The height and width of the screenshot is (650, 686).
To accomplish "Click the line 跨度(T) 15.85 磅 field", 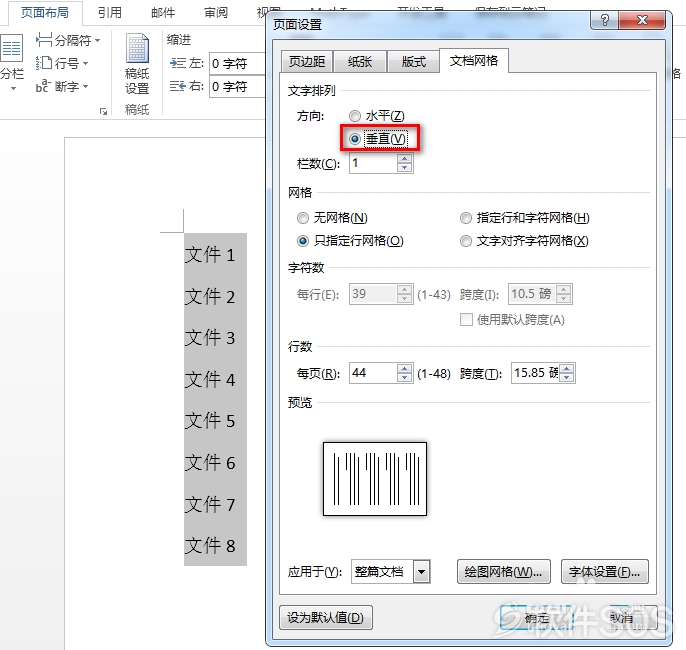I will click(x=535, y=373).
